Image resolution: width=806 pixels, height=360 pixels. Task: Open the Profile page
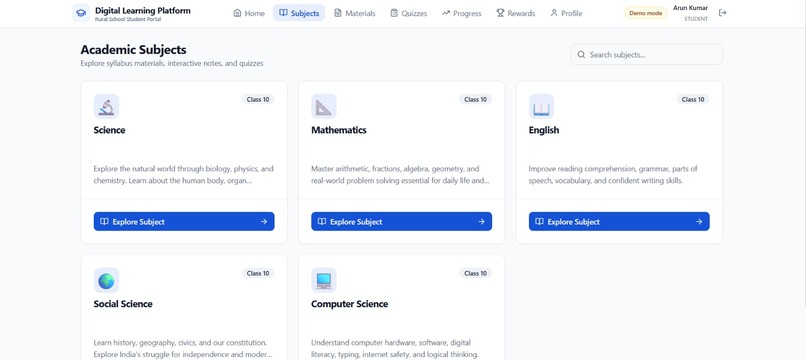(566, 13)
